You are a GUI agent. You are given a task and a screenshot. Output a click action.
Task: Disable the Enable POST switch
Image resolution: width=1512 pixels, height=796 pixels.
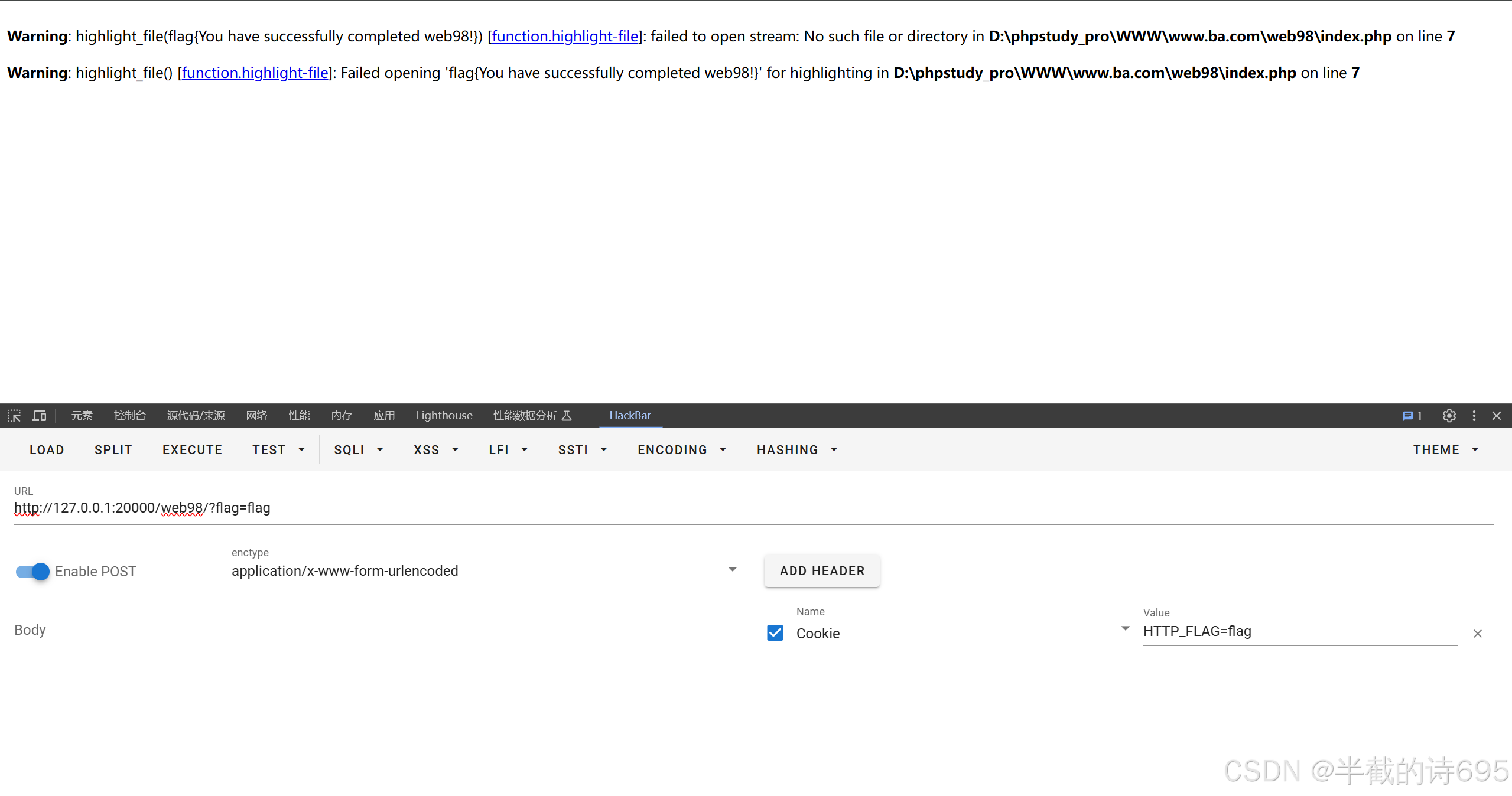(33, 572)
